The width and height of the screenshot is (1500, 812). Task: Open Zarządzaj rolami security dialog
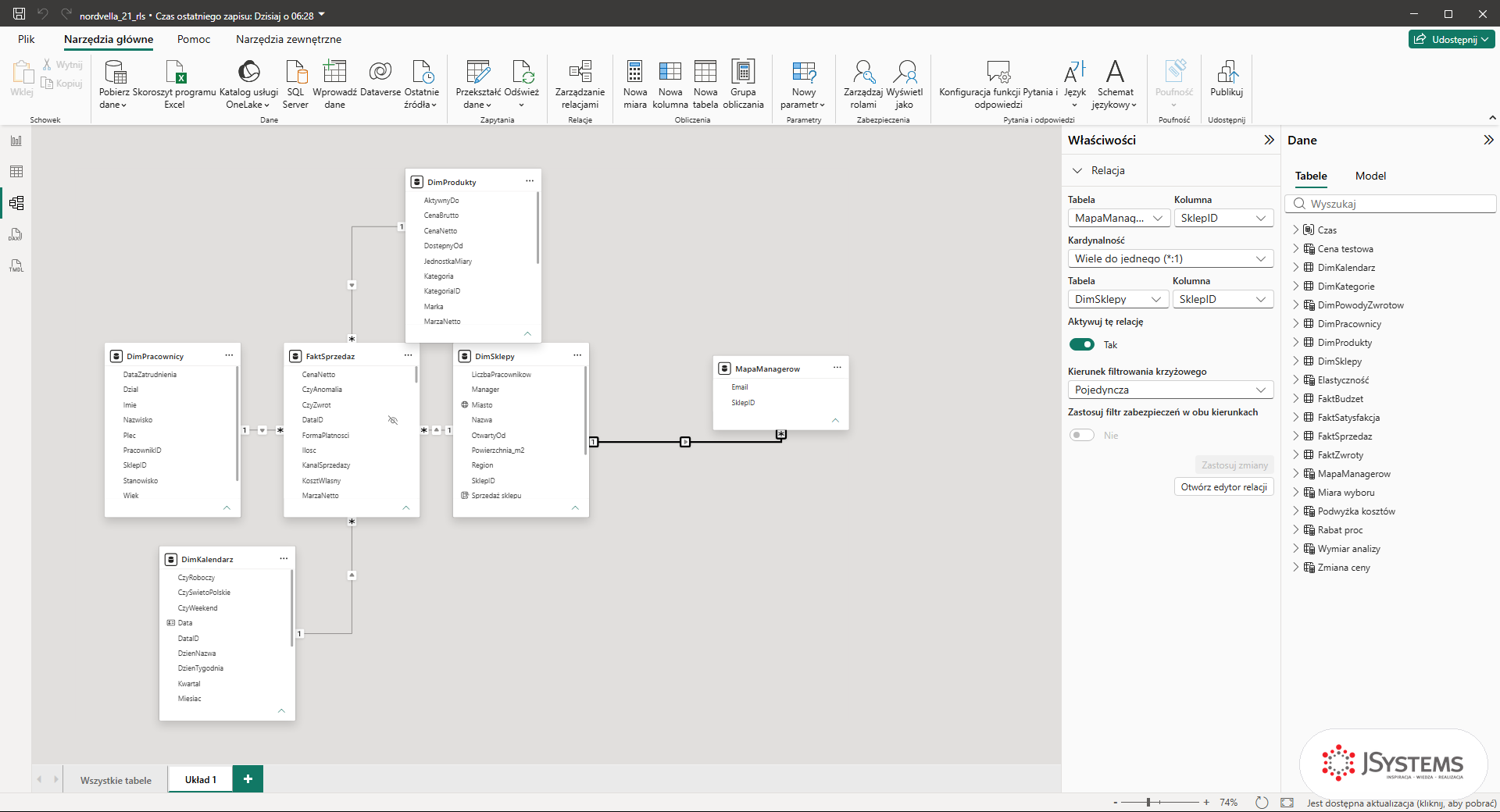click(x=863, y=84)
